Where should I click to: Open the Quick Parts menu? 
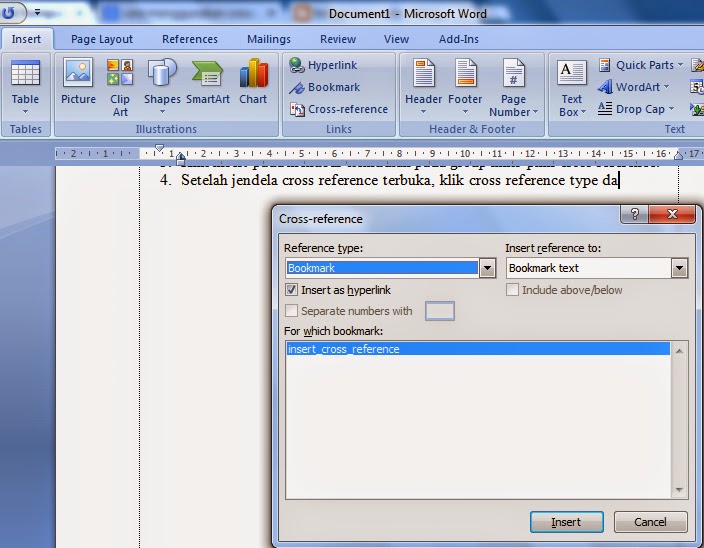641,65
